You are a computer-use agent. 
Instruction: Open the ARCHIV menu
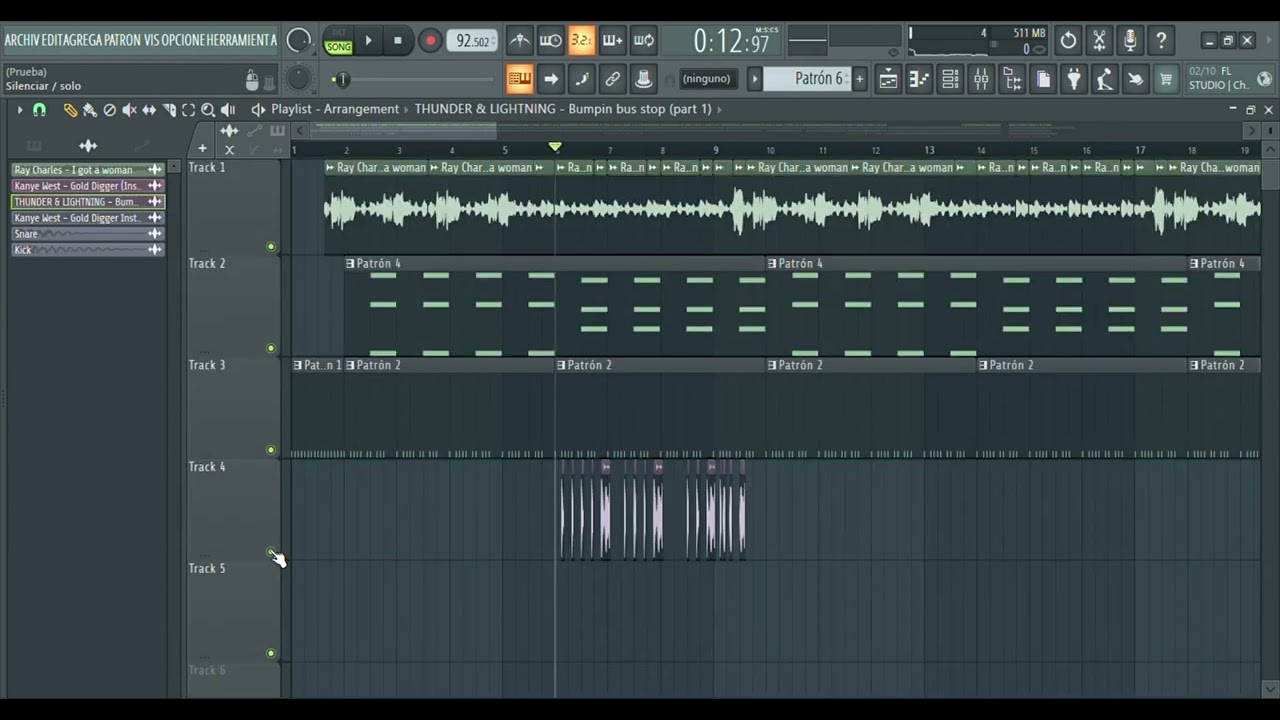click(22, 41)
